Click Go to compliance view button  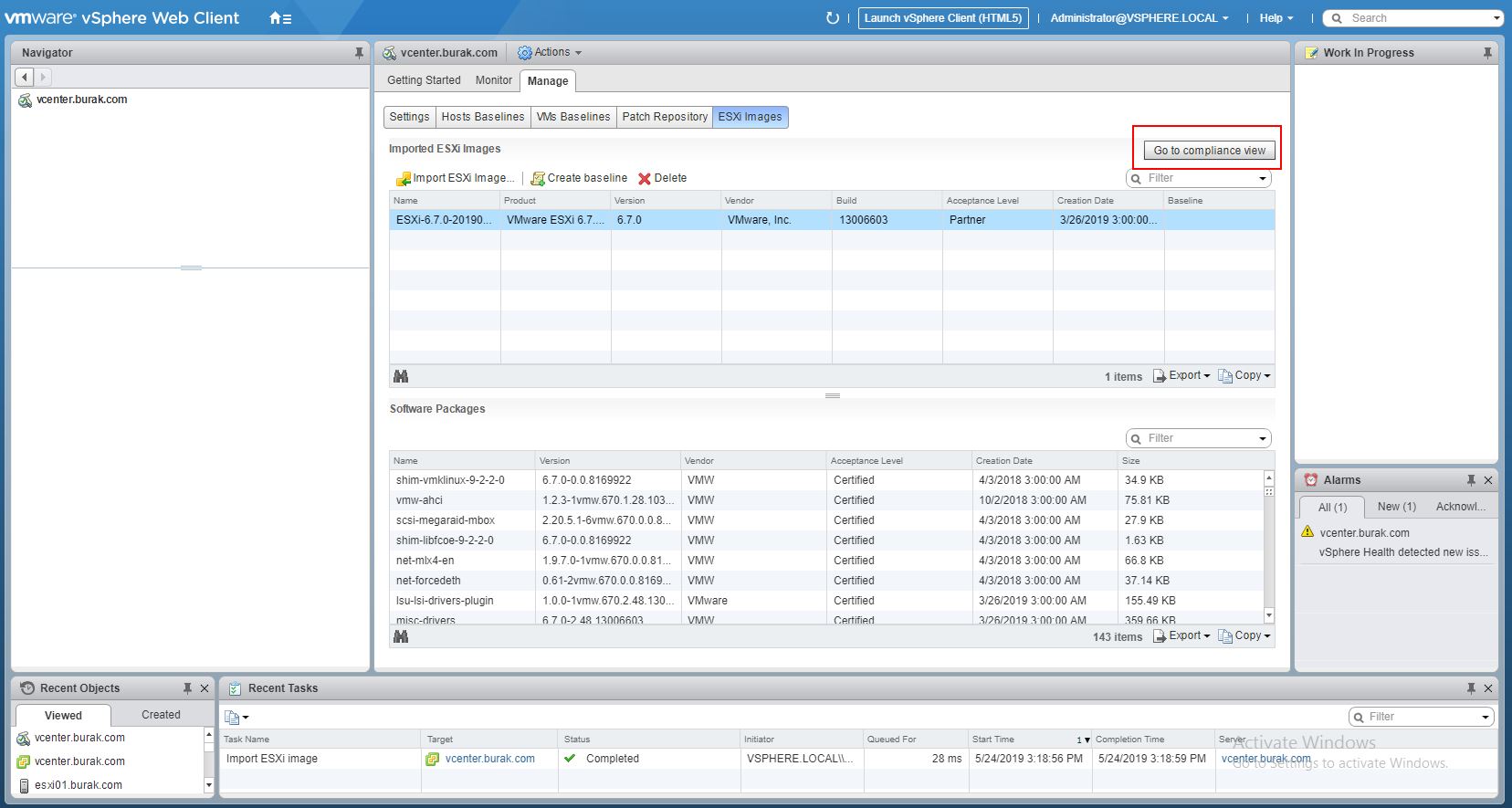click(x=1209, y=151)
